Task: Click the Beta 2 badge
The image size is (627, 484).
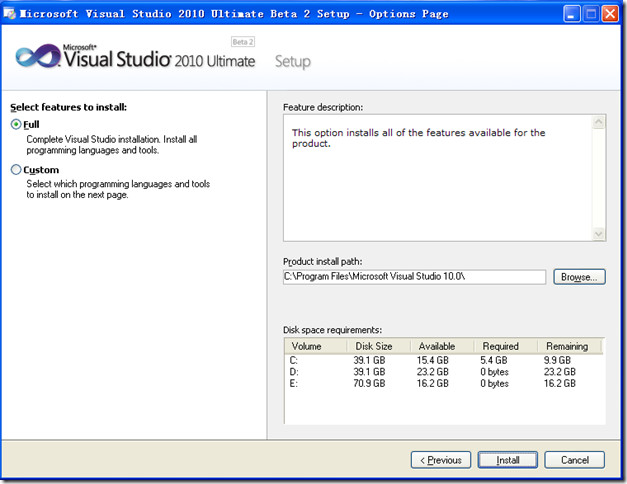Action: coord(243,42)
